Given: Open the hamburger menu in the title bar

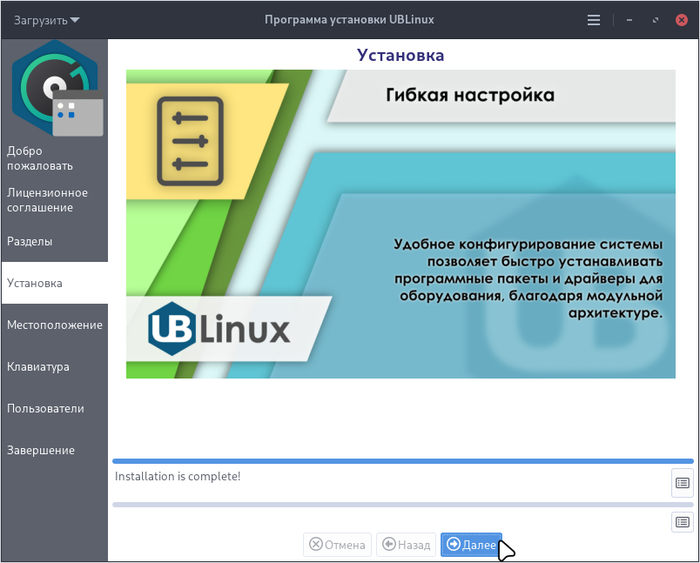Looking at the screenshot, I should click(593, 20).
